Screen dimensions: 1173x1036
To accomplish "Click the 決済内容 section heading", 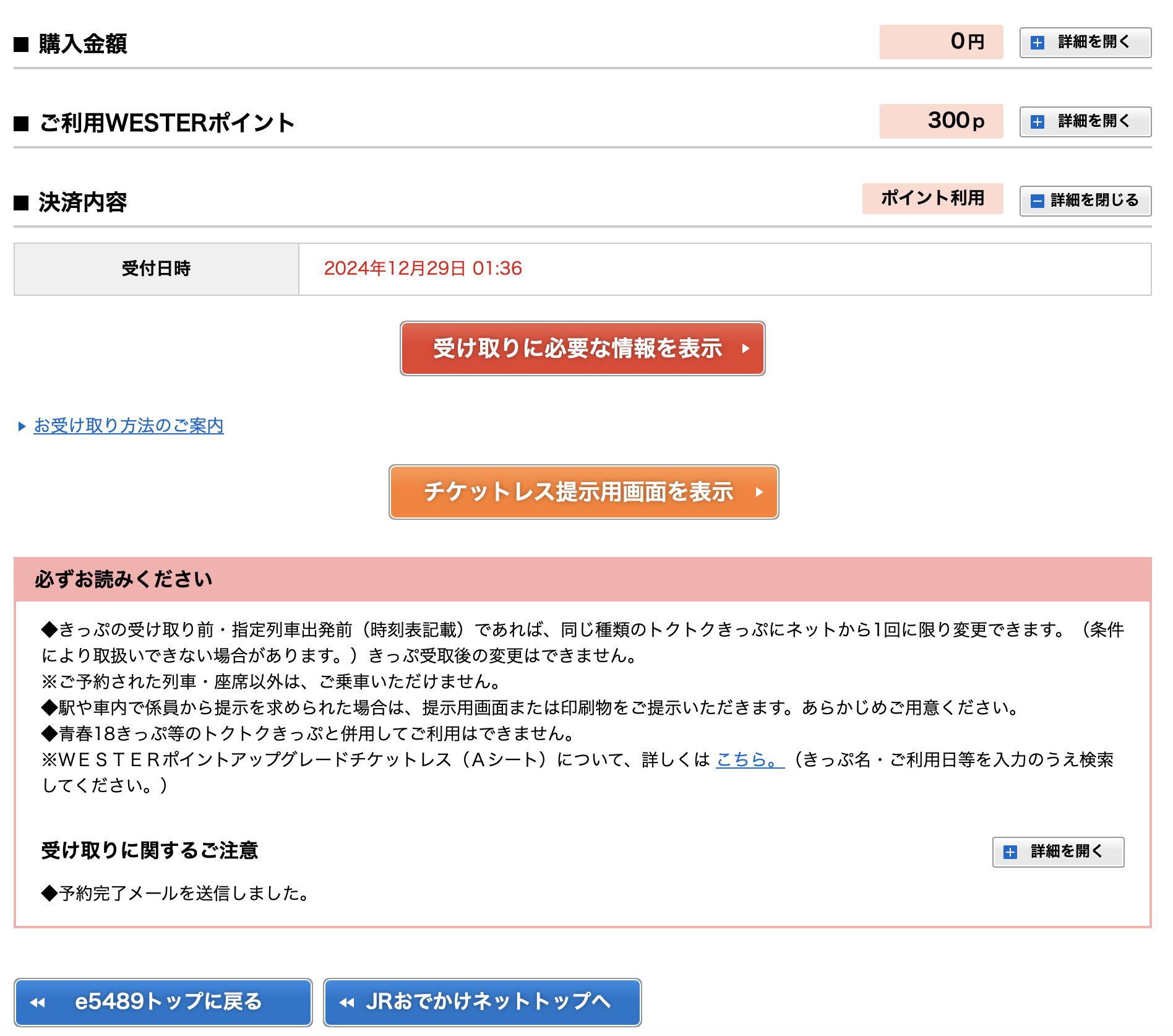I will [83, 202].
